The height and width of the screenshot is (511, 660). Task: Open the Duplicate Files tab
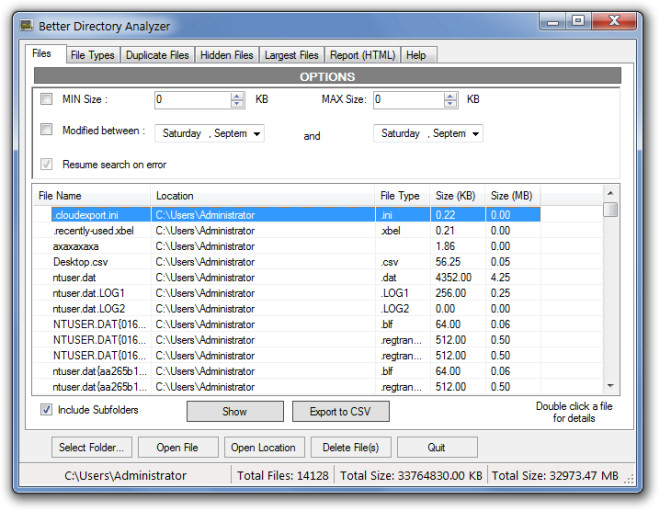coord(157,55)
